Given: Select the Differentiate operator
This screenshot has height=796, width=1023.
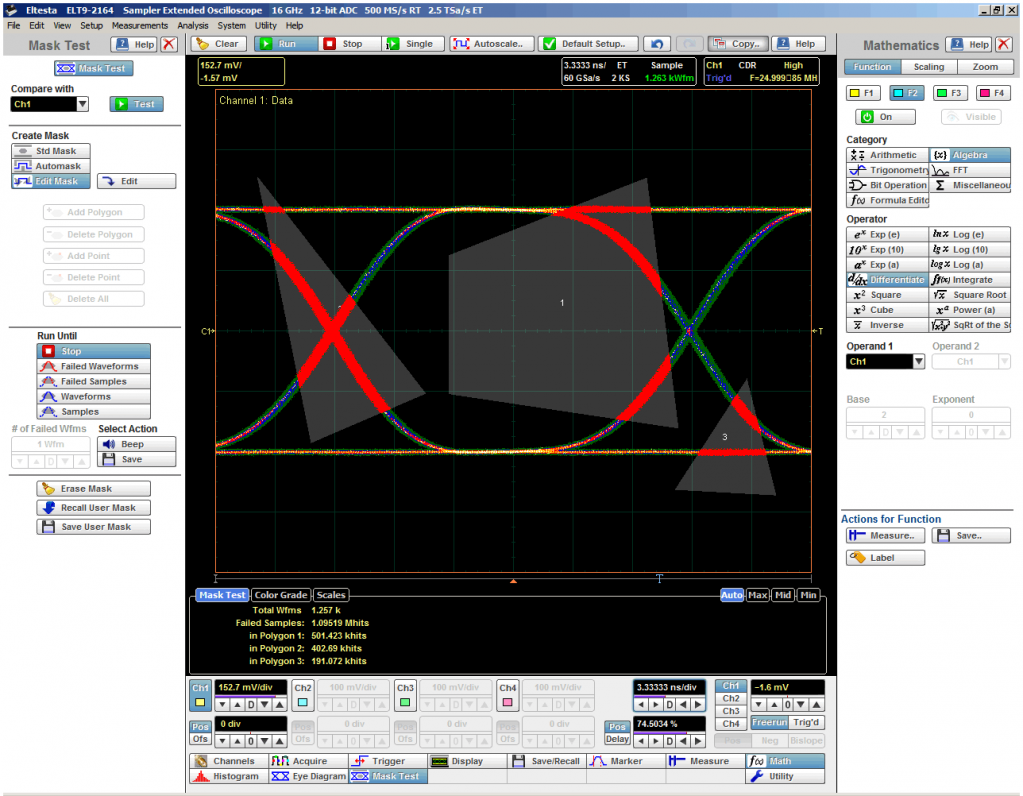Looking at the screenshot, I should 887,280.
